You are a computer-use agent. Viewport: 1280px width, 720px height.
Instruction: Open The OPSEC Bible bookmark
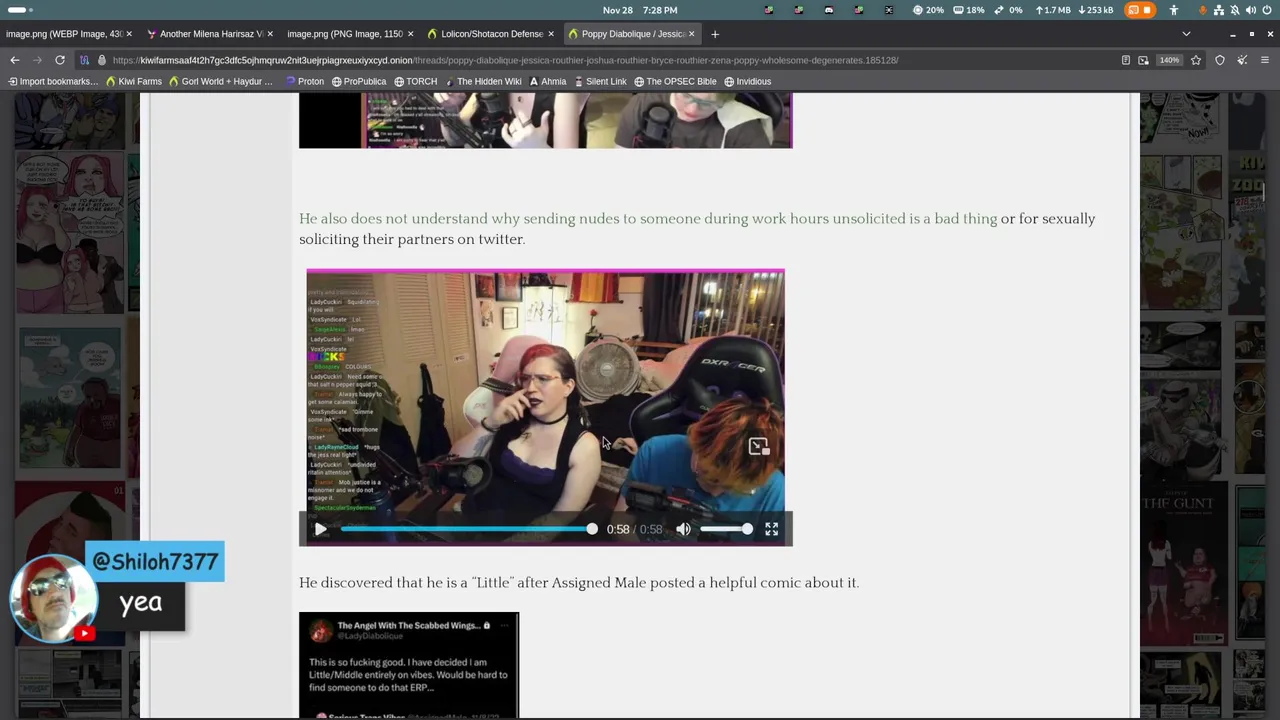[x=675, y=82]
